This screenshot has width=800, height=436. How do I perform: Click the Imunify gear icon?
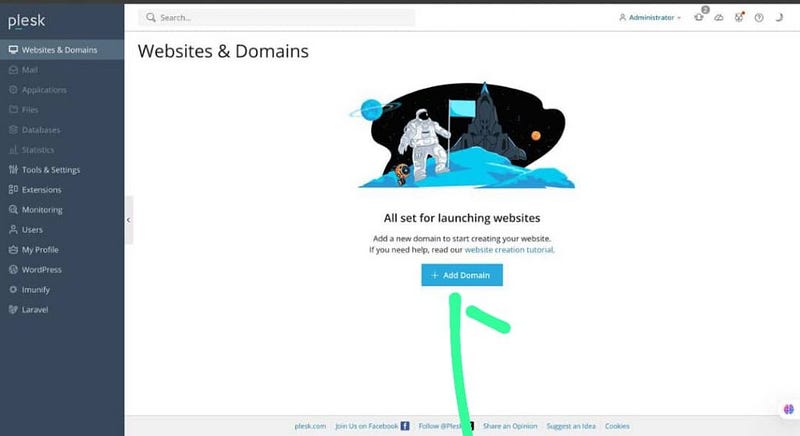[x=13, y=289]
